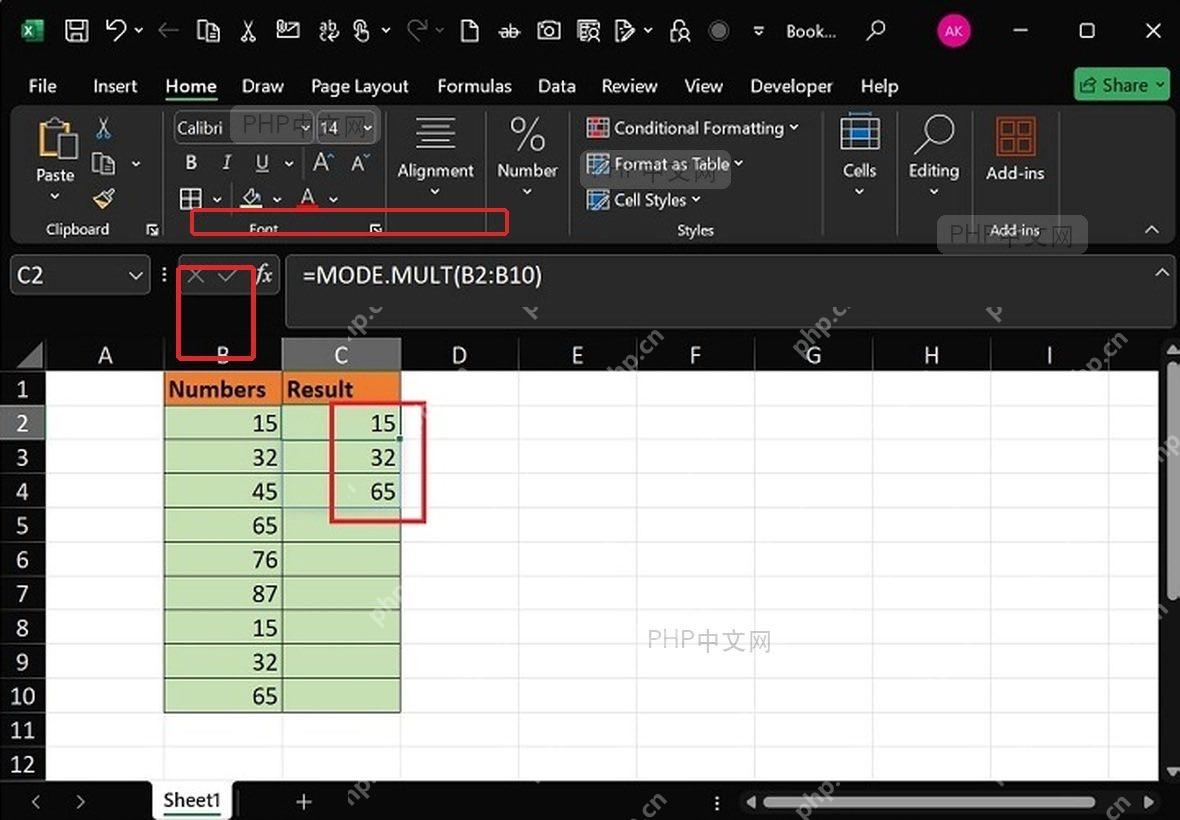The height and width of the screenshot is (820, 1180).
Task: Collapse the ribbon with chevron
Action: (x=1152, y=230)
